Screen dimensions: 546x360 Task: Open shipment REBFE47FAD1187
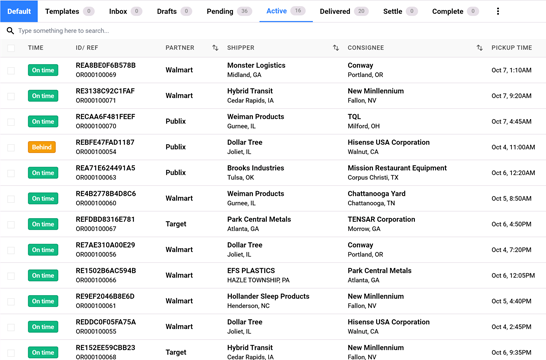(x=105, y=142)
